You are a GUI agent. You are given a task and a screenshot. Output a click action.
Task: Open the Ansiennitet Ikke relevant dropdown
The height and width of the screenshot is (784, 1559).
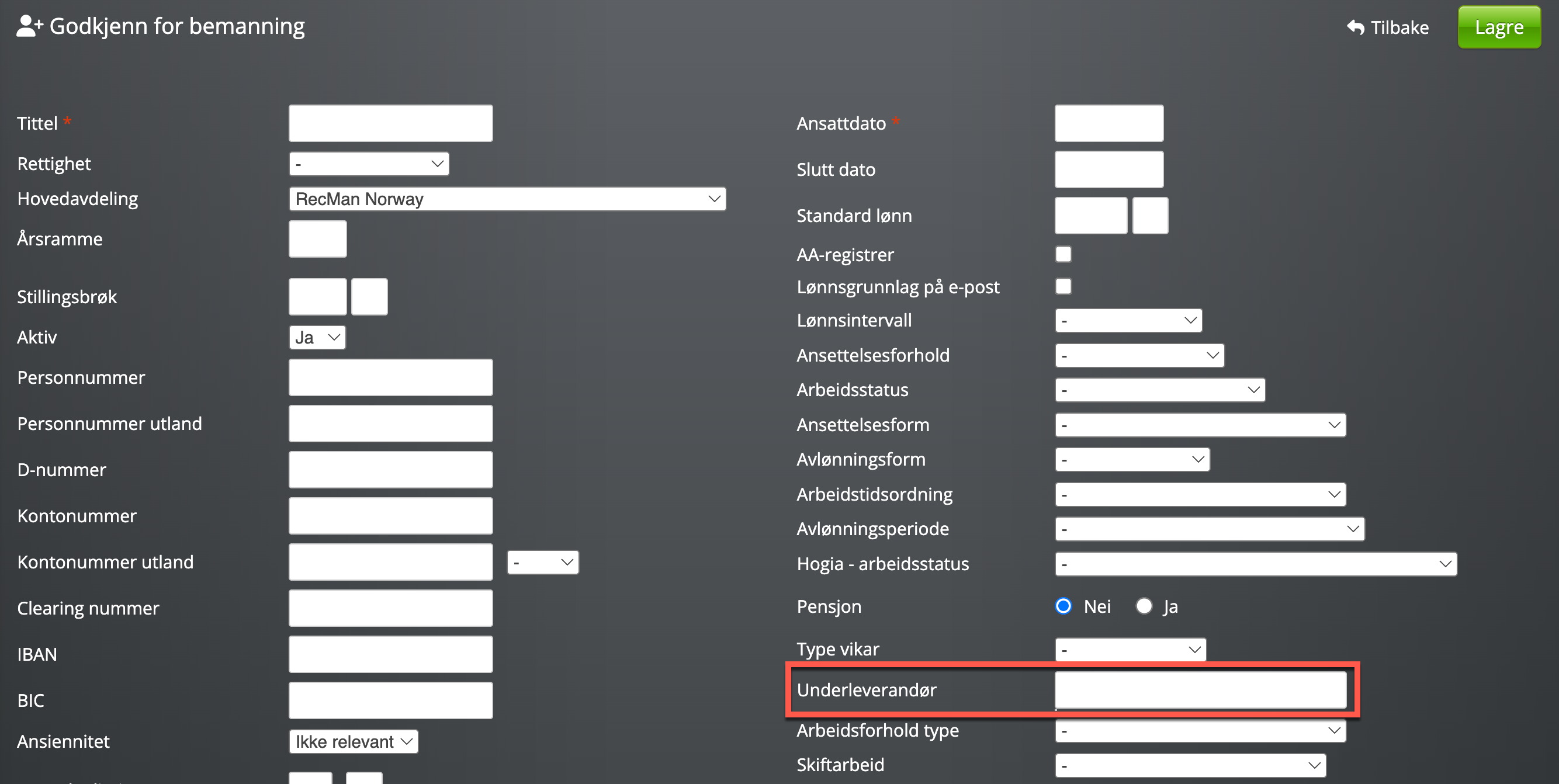[x=354, y=742]
